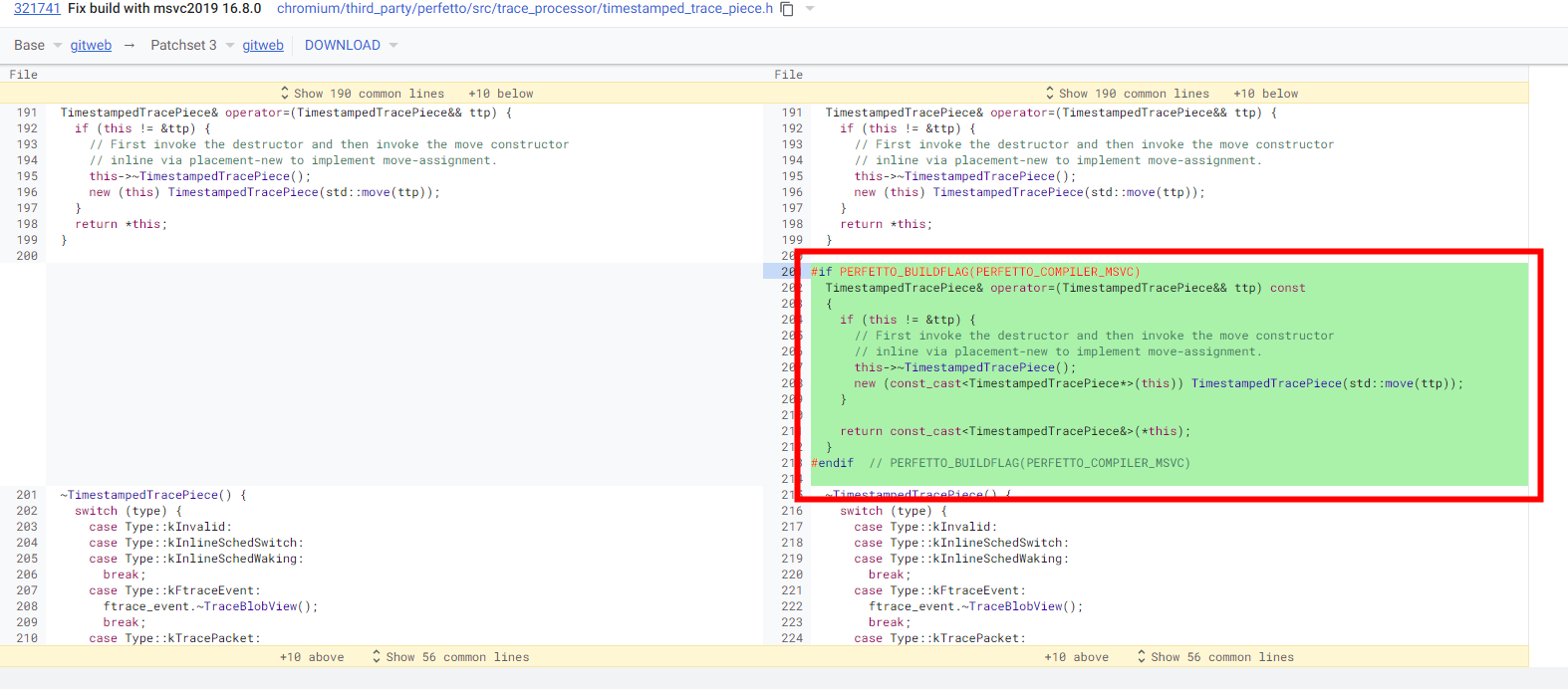Select left pane line number 195
The width and height of the screenshot is (1568, 689).
point(27,176)
